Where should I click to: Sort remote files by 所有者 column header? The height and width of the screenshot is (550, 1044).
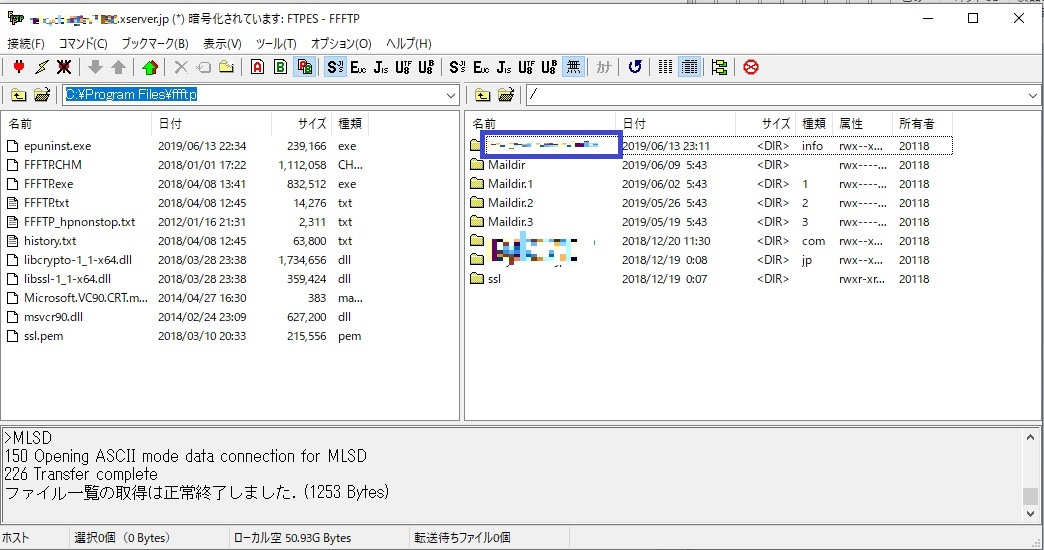(x=922, y=124)
